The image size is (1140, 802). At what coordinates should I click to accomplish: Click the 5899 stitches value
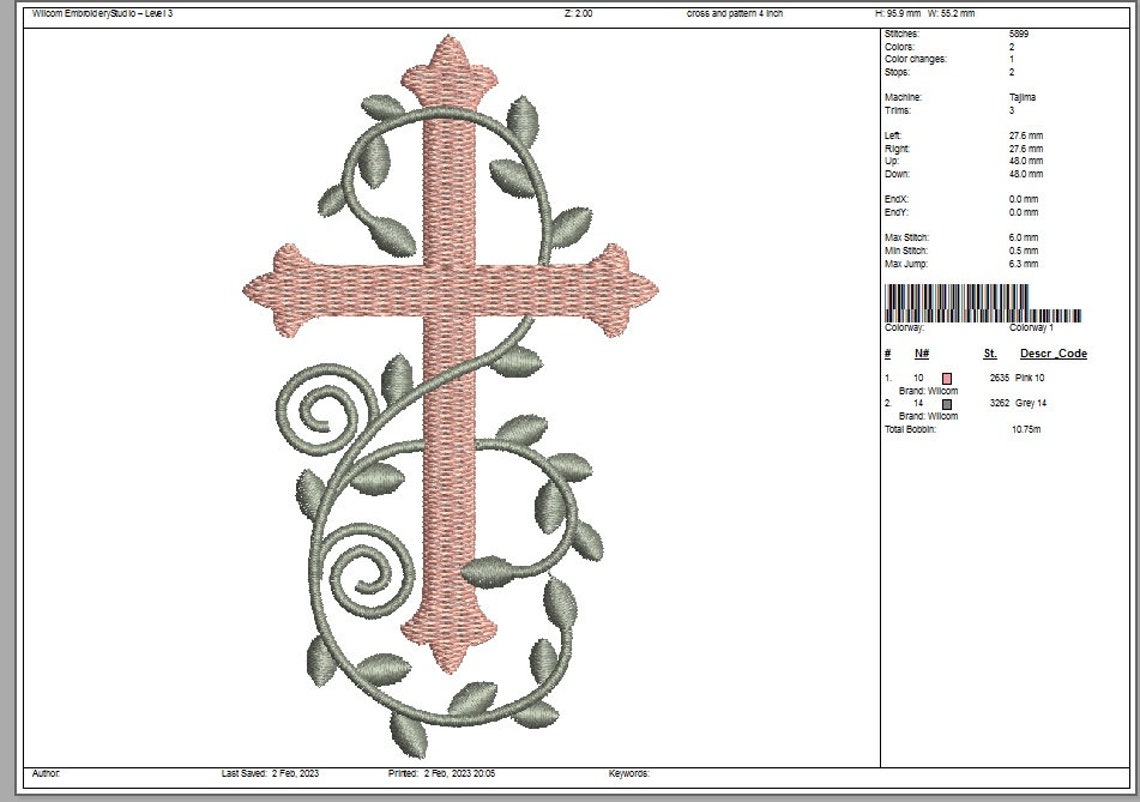tap(1019, 33)
